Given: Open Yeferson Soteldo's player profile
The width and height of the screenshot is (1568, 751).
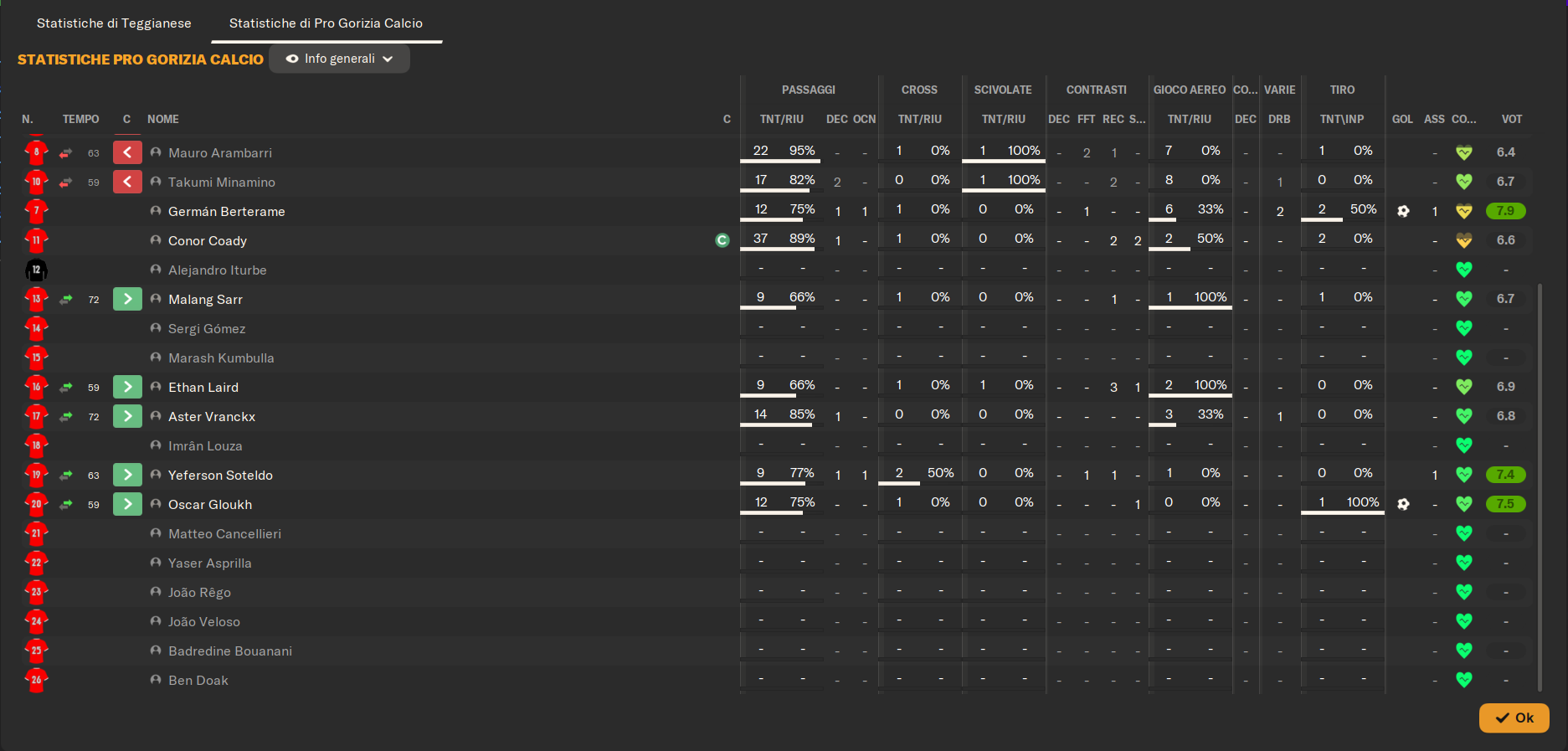Looking at the screenshot, I should (220, 475).
